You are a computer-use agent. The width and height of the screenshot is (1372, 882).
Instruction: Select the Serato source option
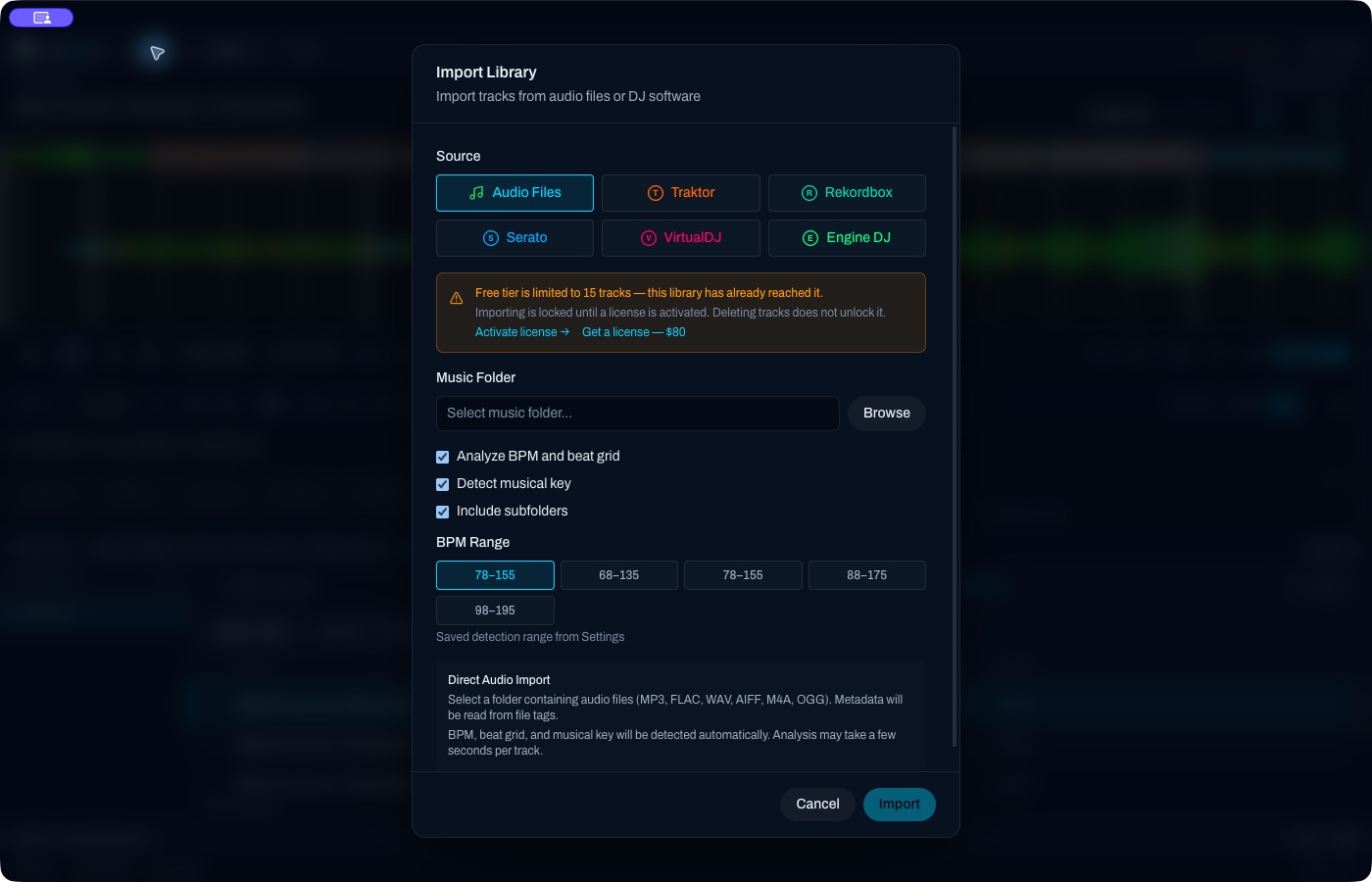click(x=514, y=238)
